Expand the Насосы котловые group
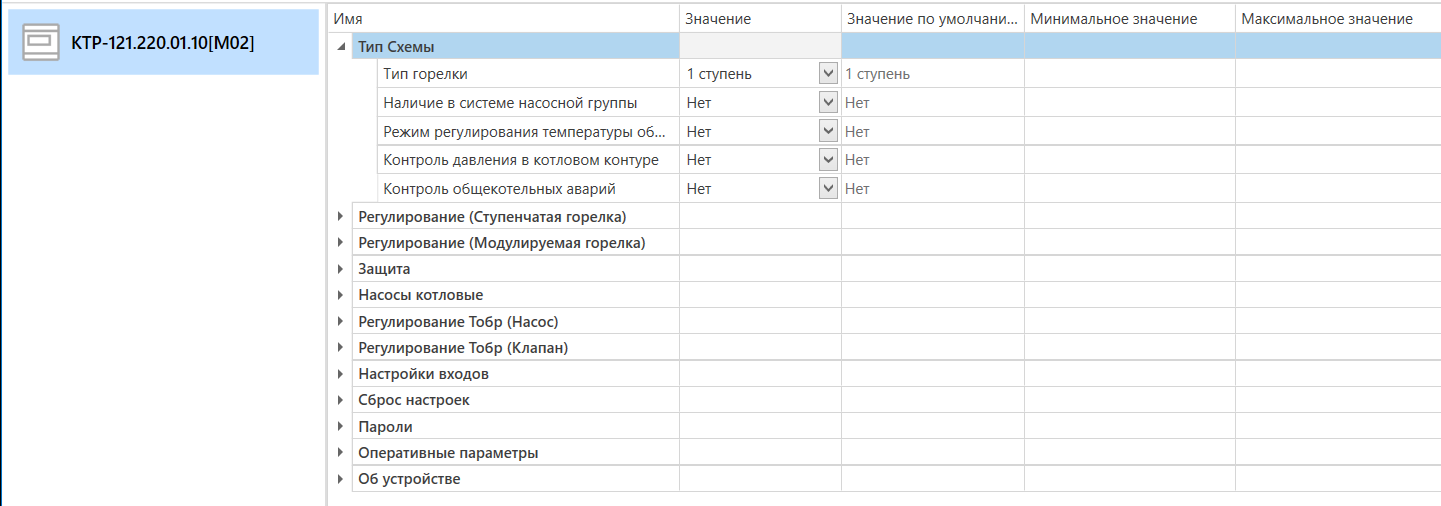 click(x=341, y=295)
